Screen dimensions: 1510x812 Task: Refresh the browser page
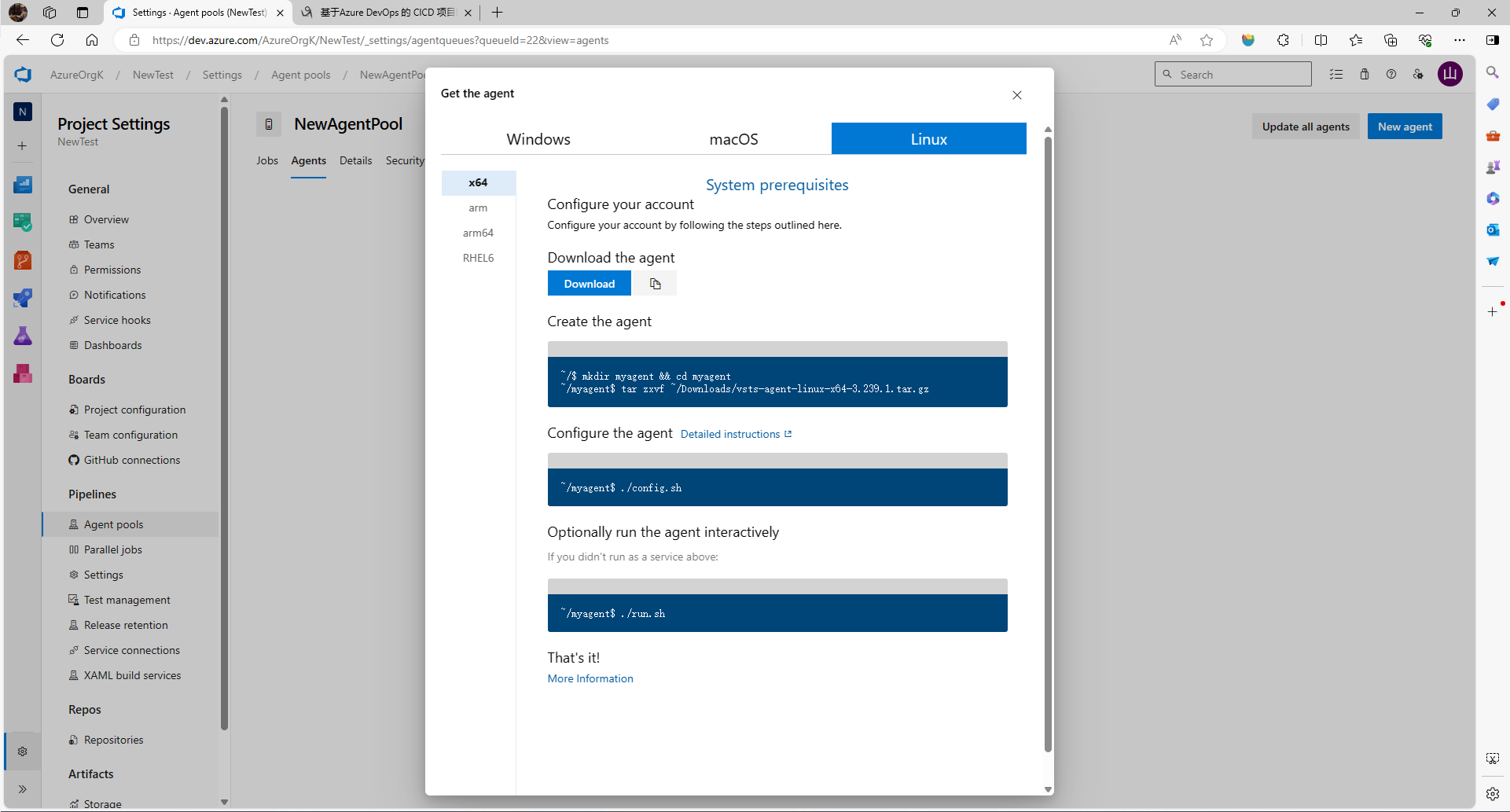coord(57,40)
